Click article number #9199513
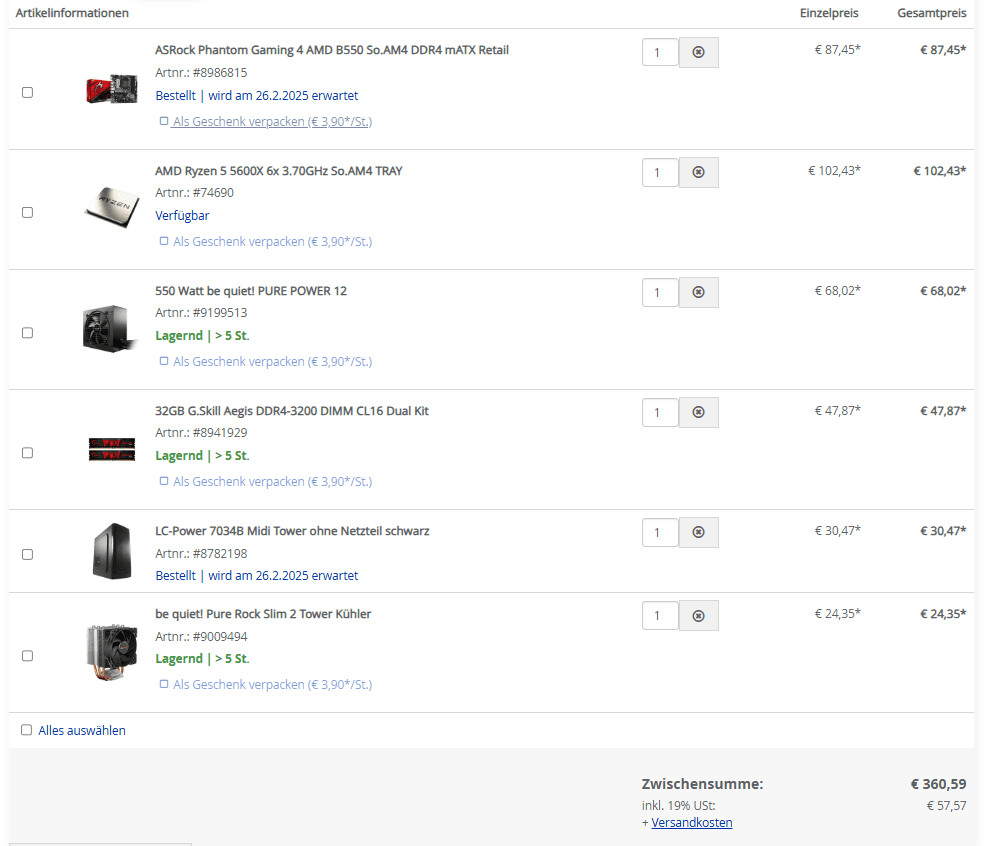Image resolution: width=985 pixels, height=846 pixels. pos(220,313)
